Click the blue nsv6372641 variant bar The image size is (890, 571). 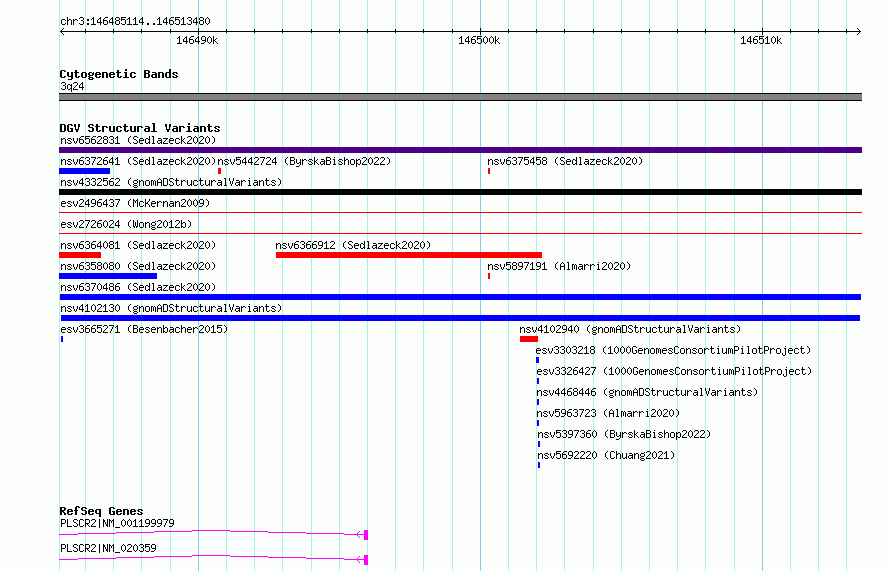pyautogui.click(x=85, y=171)
